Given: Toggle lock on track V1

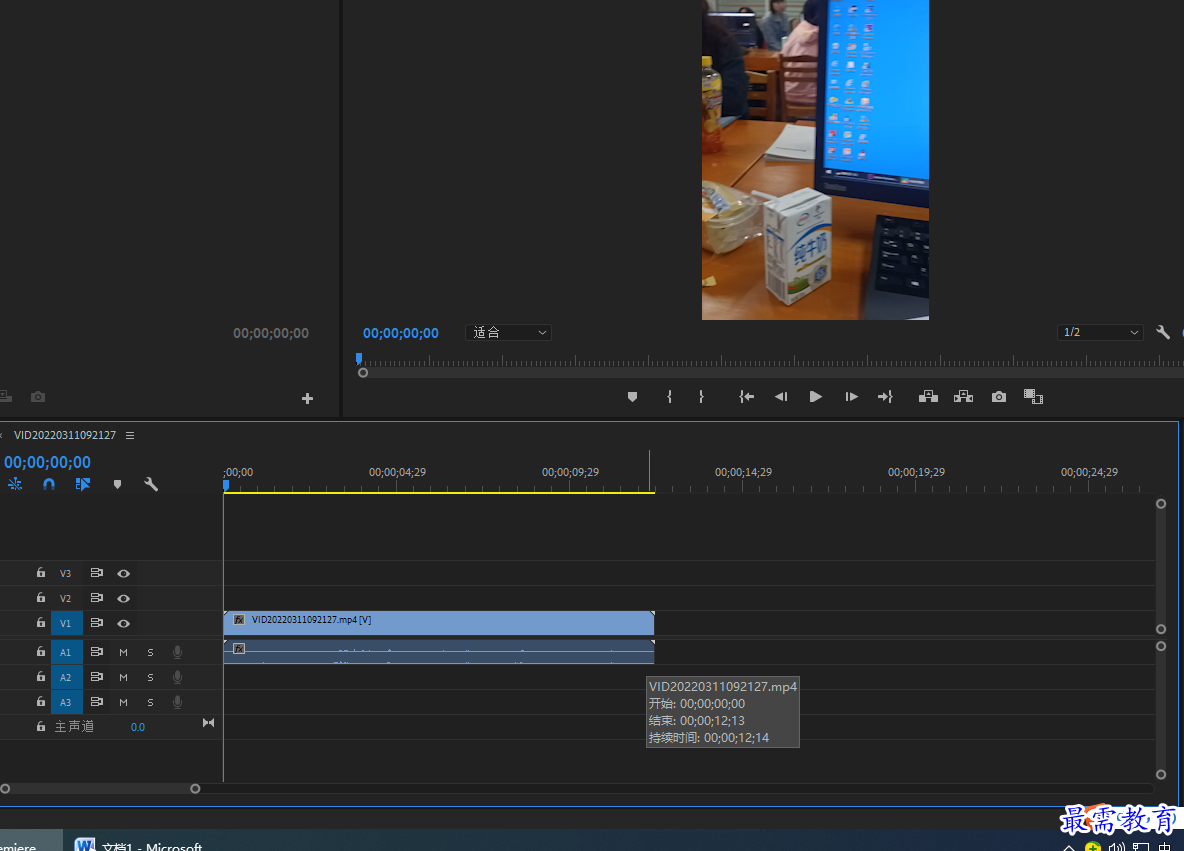Looking at the screenshot, I should [x=41, y=623].
